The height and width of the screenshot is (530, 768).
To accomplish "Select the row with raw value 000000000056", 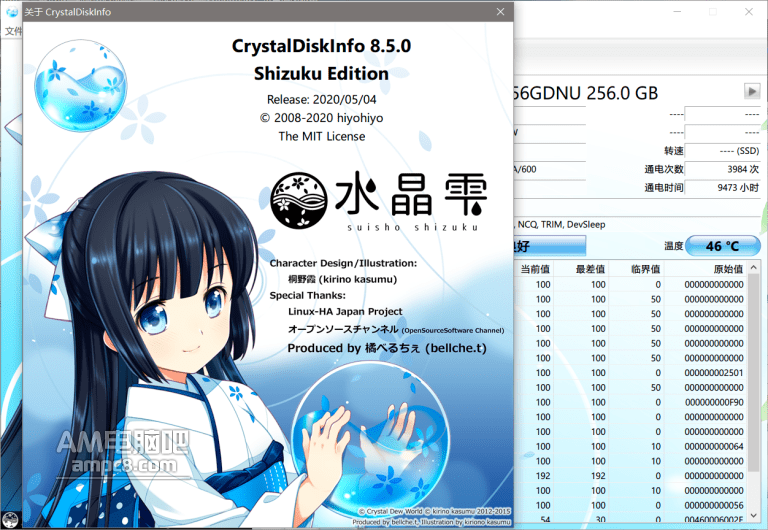I will (631, 505).
